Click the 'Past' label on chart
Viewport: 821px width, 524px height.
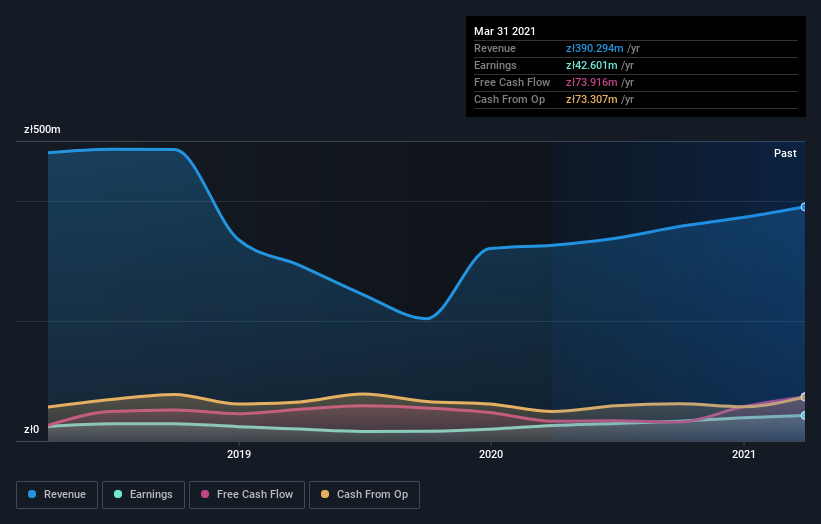click(785, 153)
